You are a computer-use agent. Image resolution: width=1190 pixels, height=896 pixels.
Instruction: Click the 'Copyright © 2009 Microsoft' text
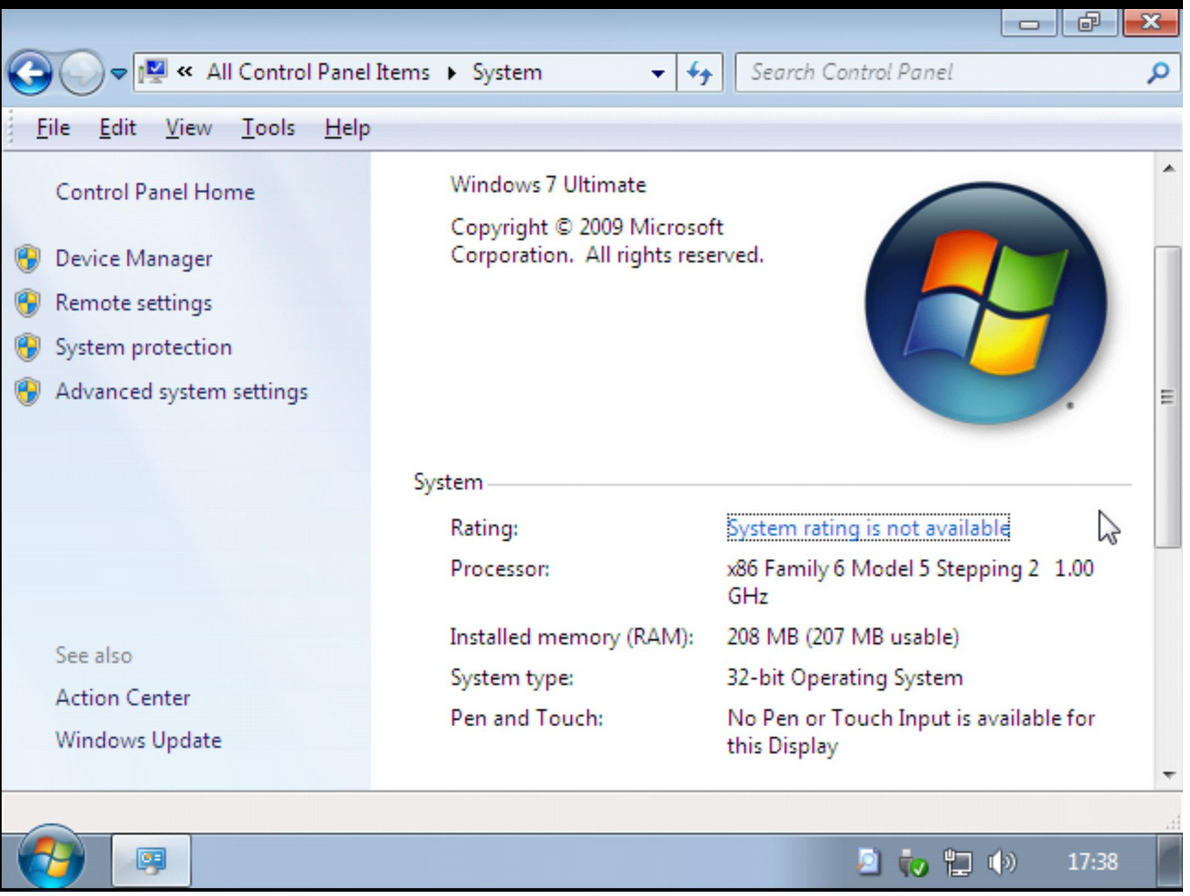pyautogui.click(x=587, y=227)
